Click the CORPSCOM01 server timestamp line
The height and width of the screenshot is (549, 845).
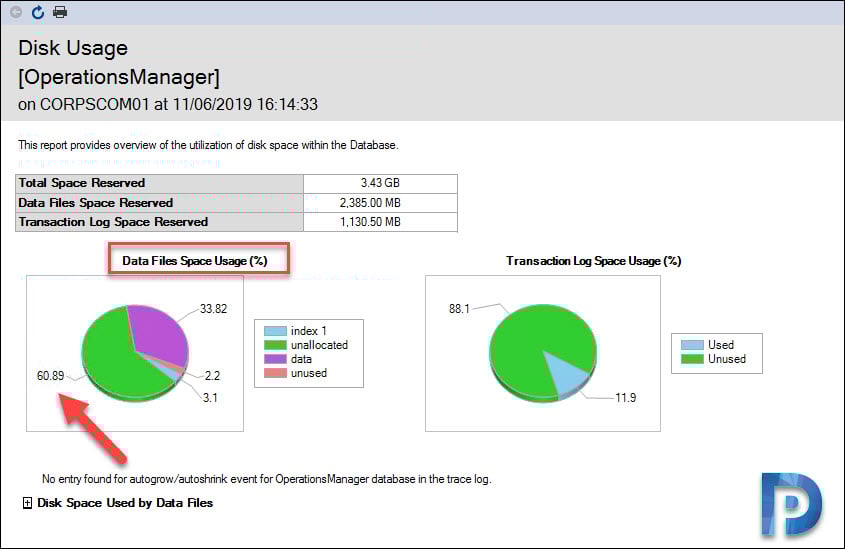[168, 104]
